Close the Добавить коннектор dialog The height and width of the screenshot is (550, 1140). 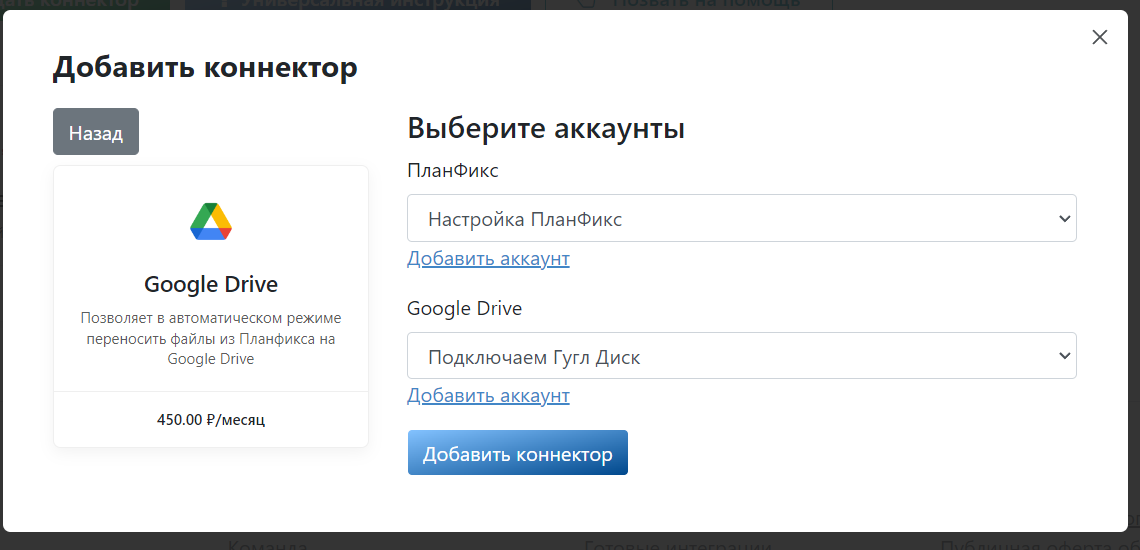tap(1099, 37)
